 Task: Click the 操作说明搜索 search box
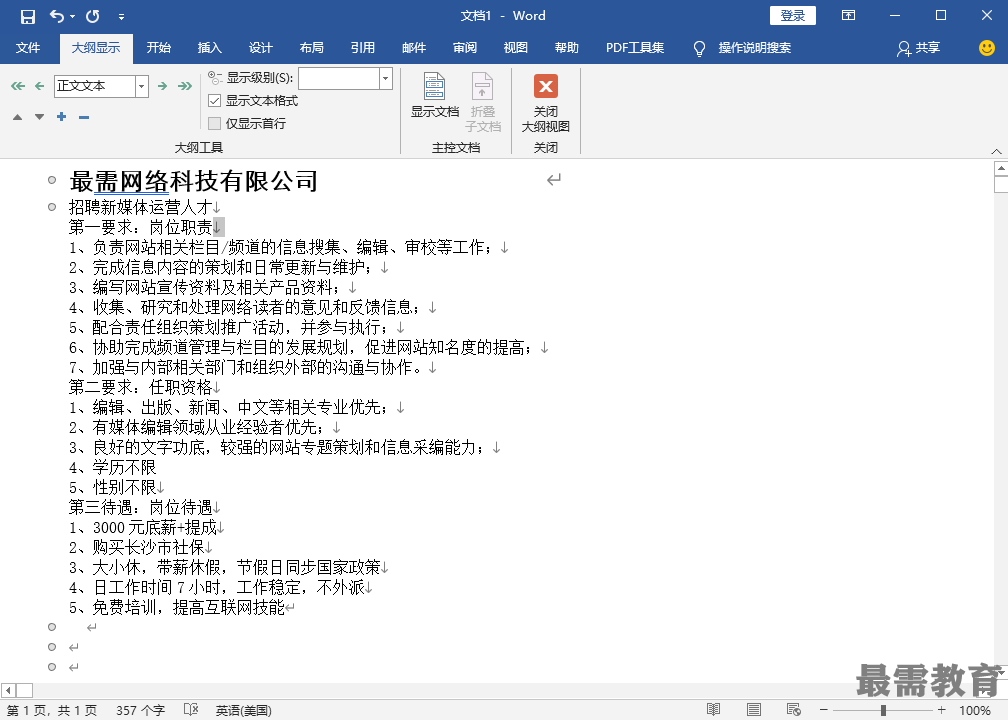pyautogui.click(x=755, y=48)
